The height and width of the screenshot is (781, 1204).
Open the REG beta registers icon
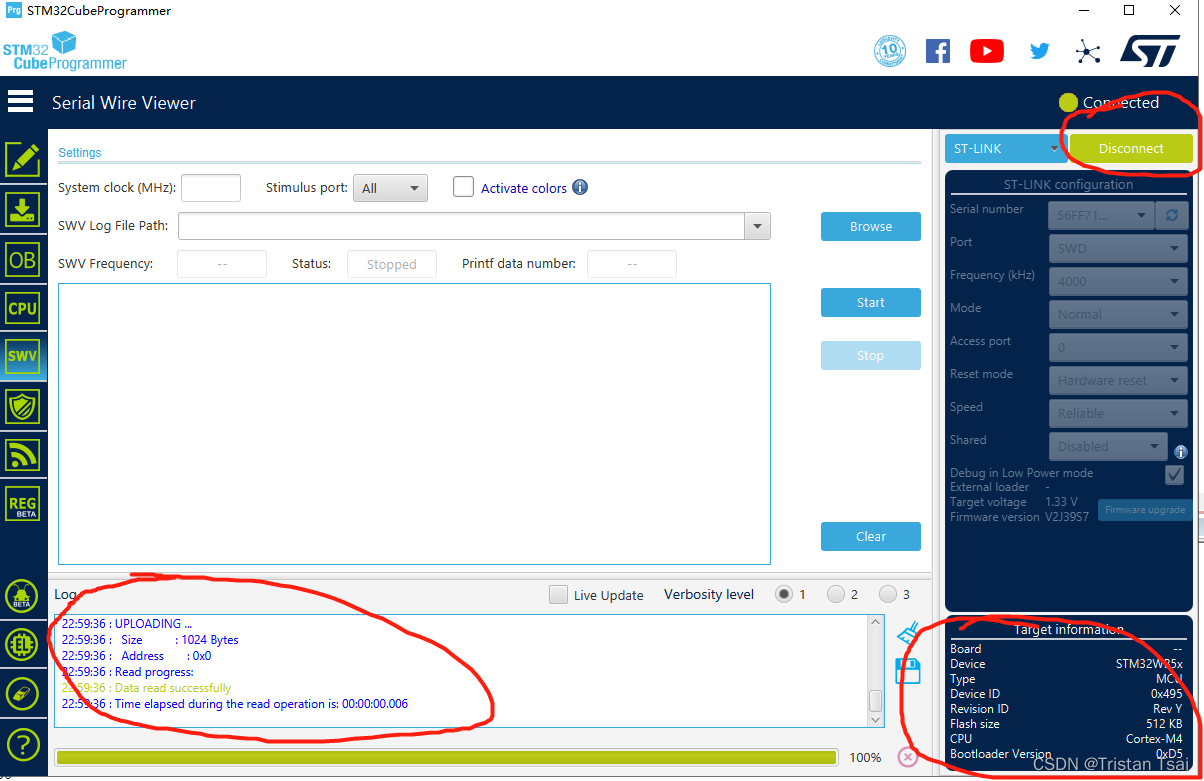point(23,505)
